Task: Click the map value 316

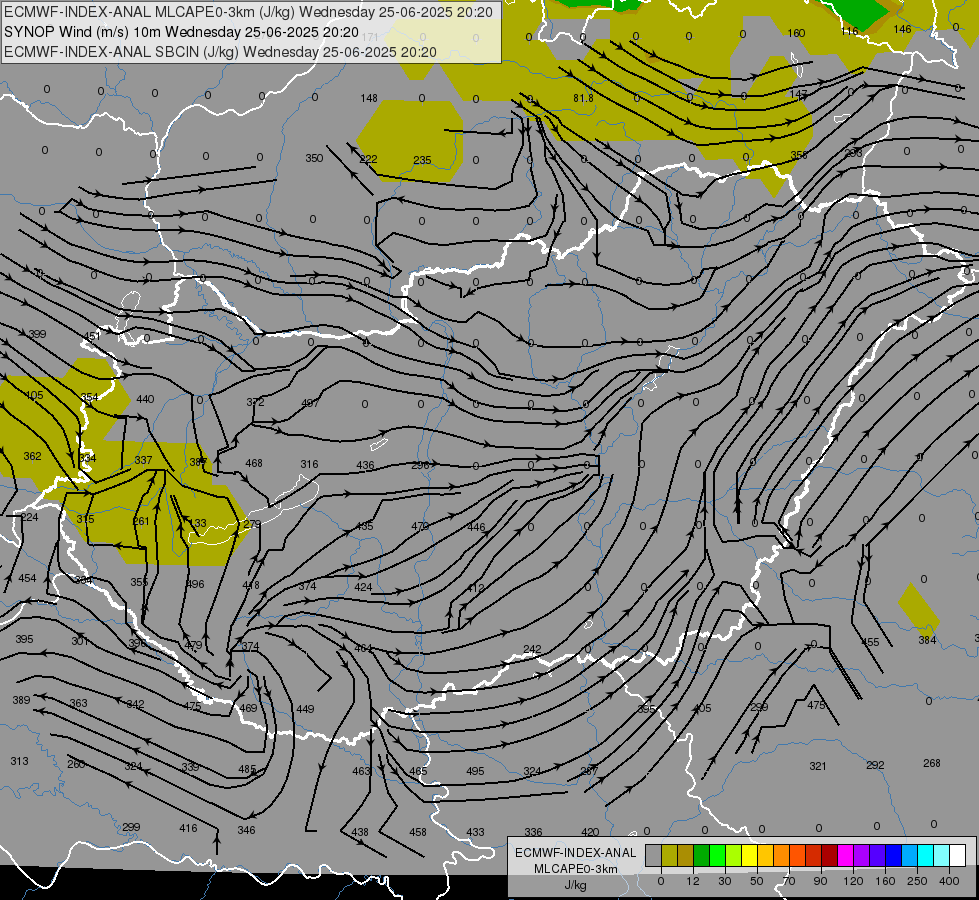Action: [309, 464]
